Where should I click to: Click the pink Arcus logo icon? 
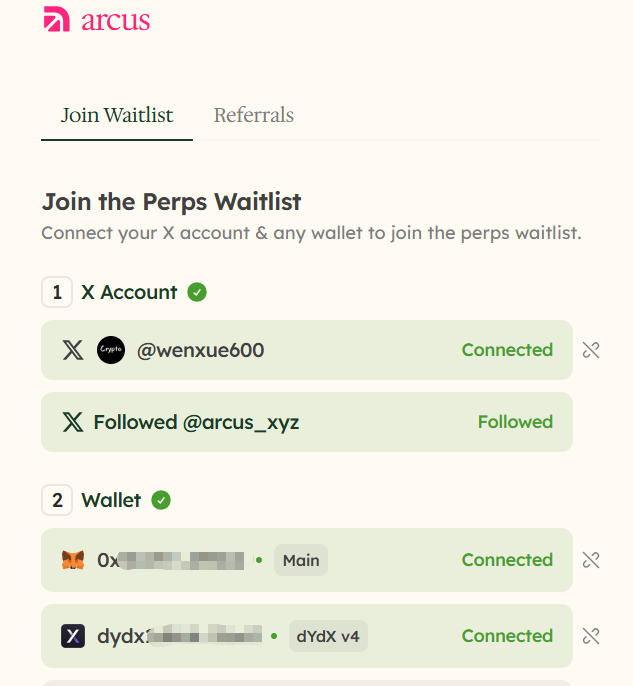tap(56, 19)
